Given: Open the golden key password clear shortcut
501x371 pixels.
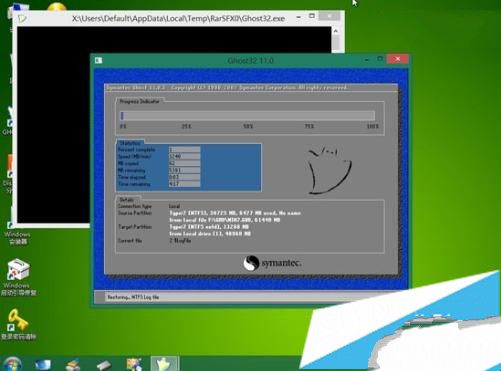Looking at the screenshot, I should point(18,325).
